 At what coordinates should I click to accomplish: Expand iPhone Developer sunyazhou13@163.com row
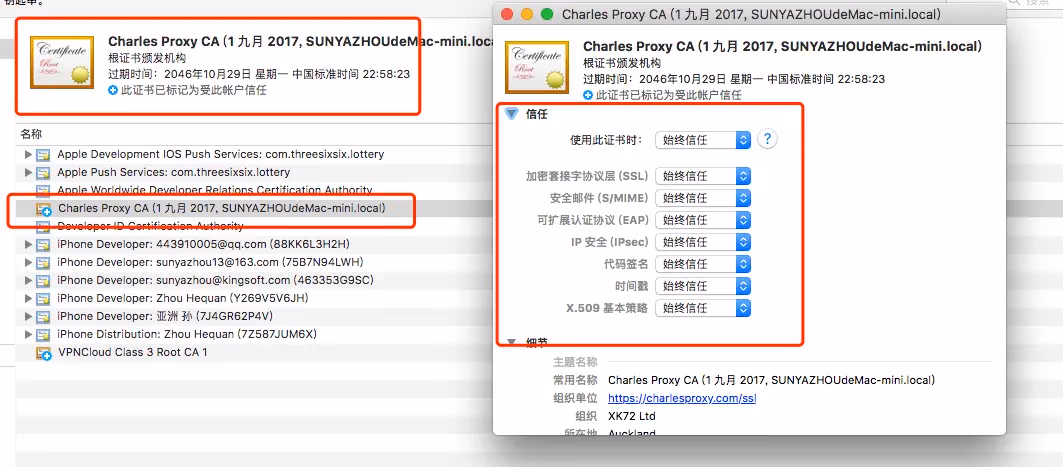[x=28, y=263]
